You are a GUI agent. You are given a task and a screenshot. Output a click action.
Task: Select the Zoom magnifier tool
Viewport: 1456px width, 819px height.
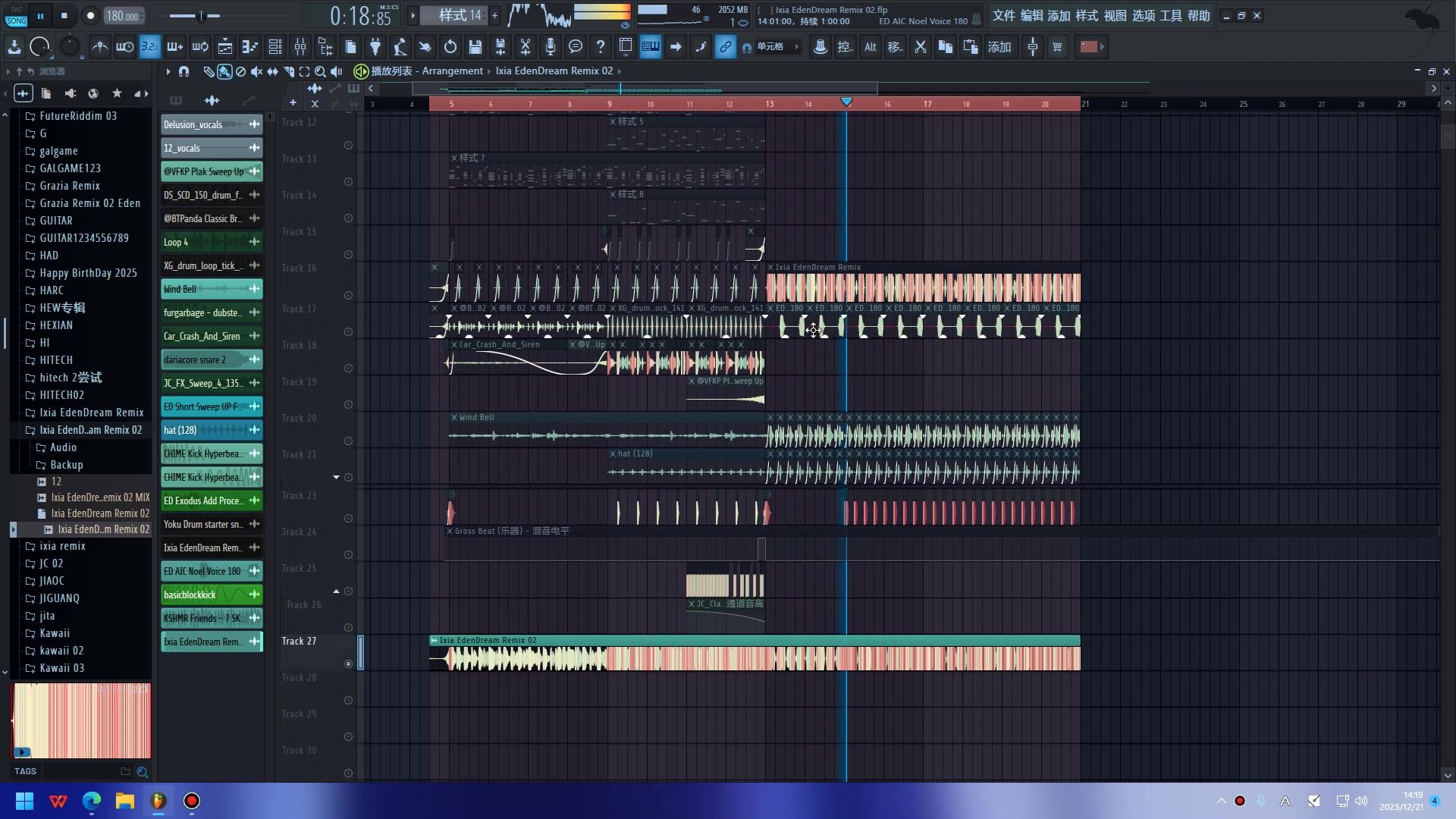pyautogui.click(x=320, y=71)
